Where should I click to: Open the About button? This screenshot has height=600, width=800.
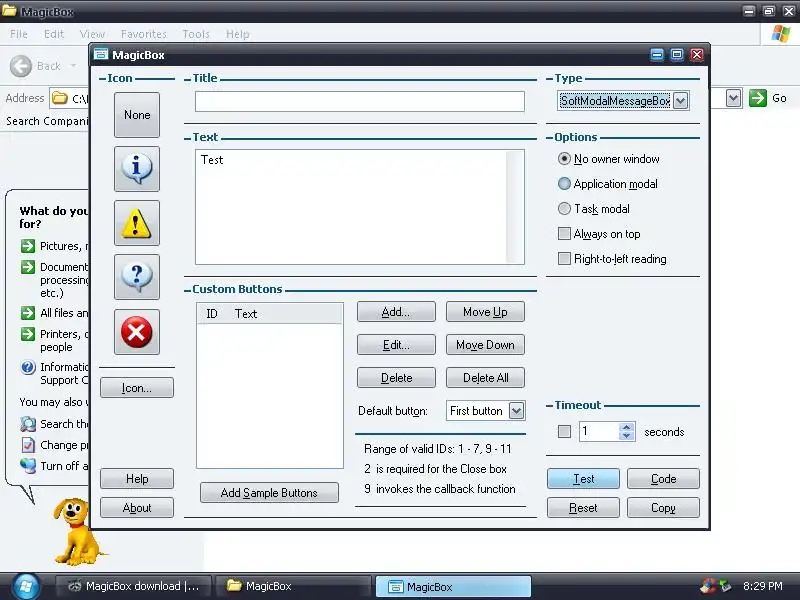[137, 508]
